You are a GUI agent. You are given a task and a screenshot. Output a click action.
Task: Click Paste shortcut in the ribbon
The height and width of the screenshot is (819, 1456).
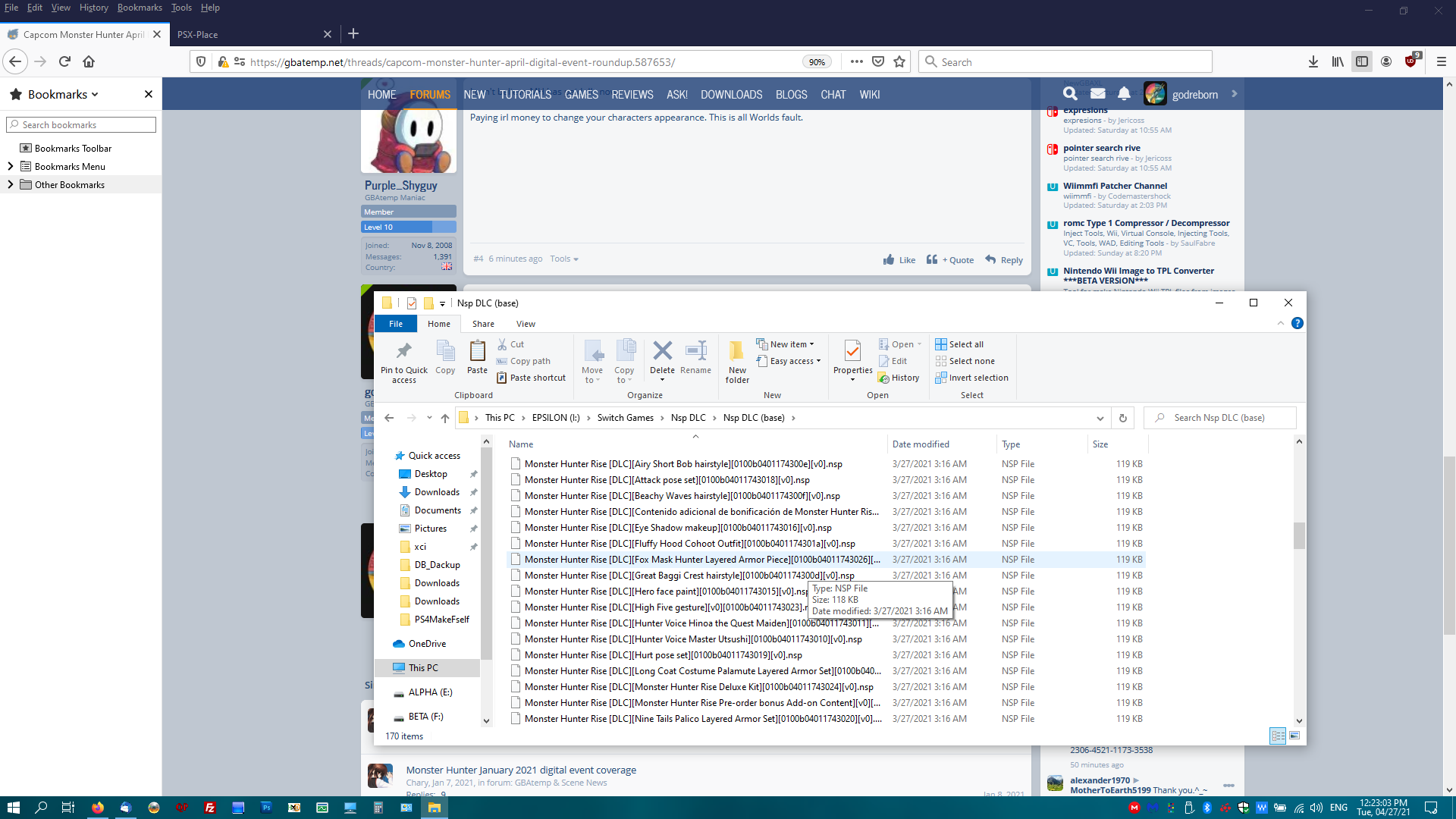tap(531, 378)
